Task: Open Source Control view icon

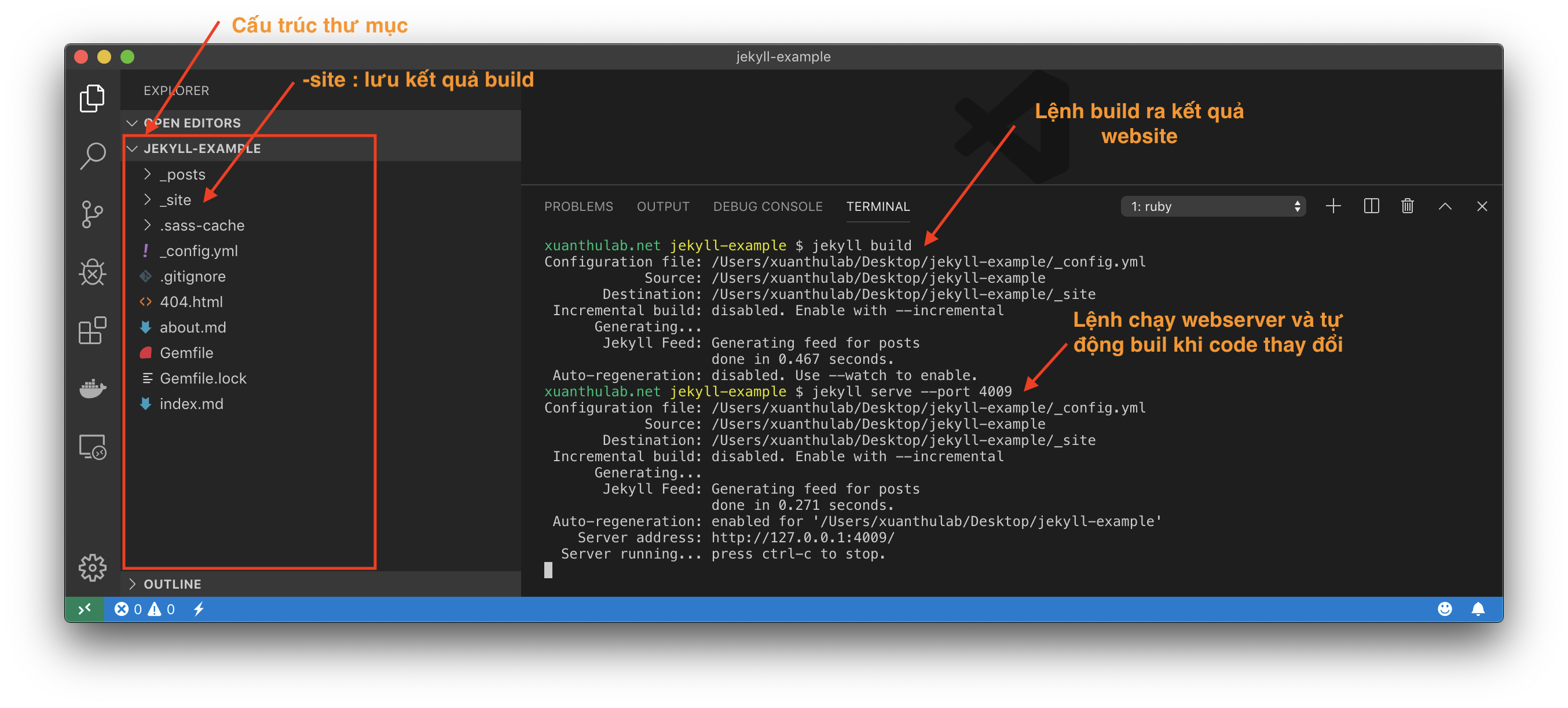Action: coord(92,214)
